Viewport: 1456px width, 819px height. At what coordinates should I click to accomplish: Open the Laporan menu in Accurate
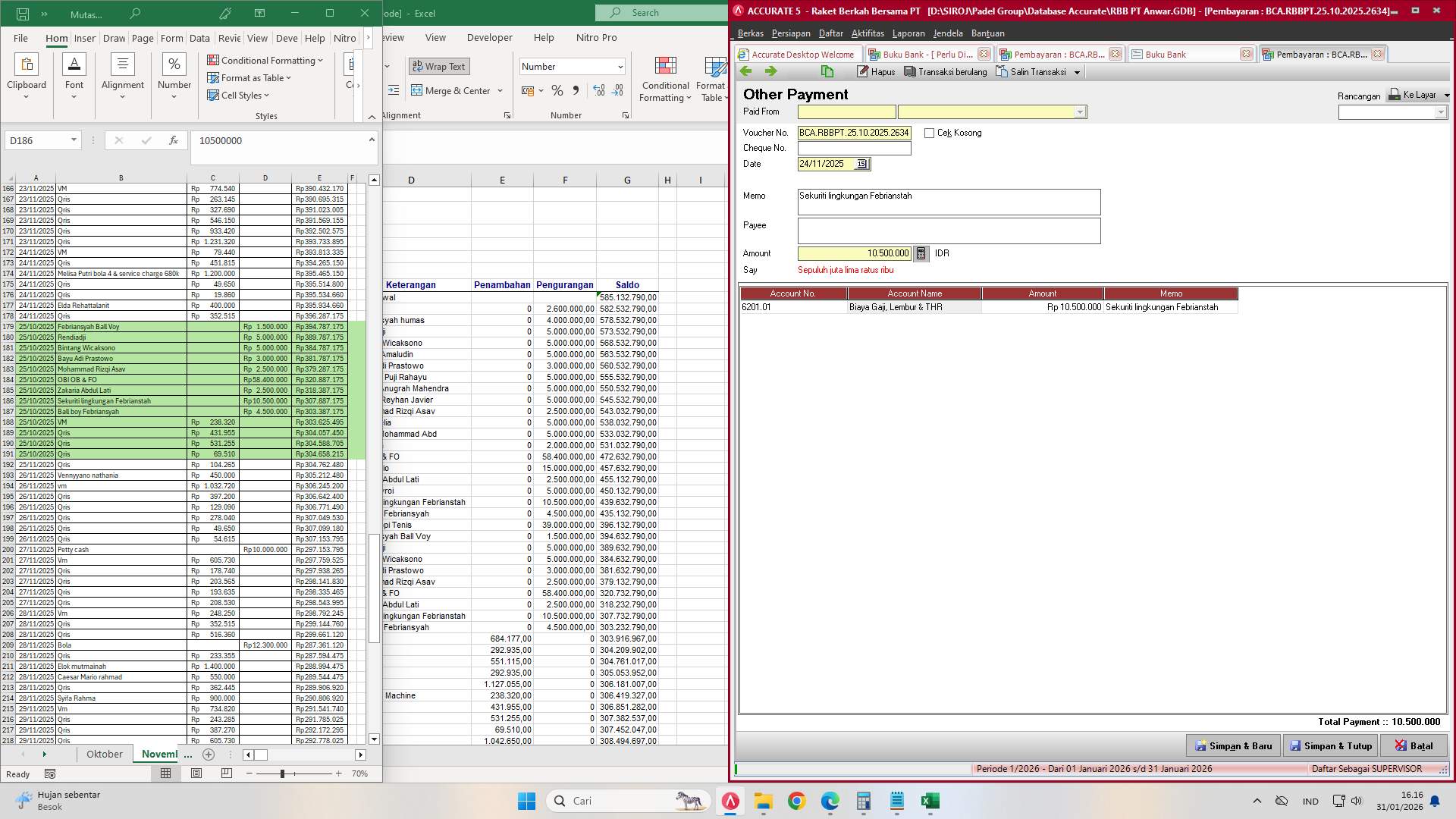point(908,33)
